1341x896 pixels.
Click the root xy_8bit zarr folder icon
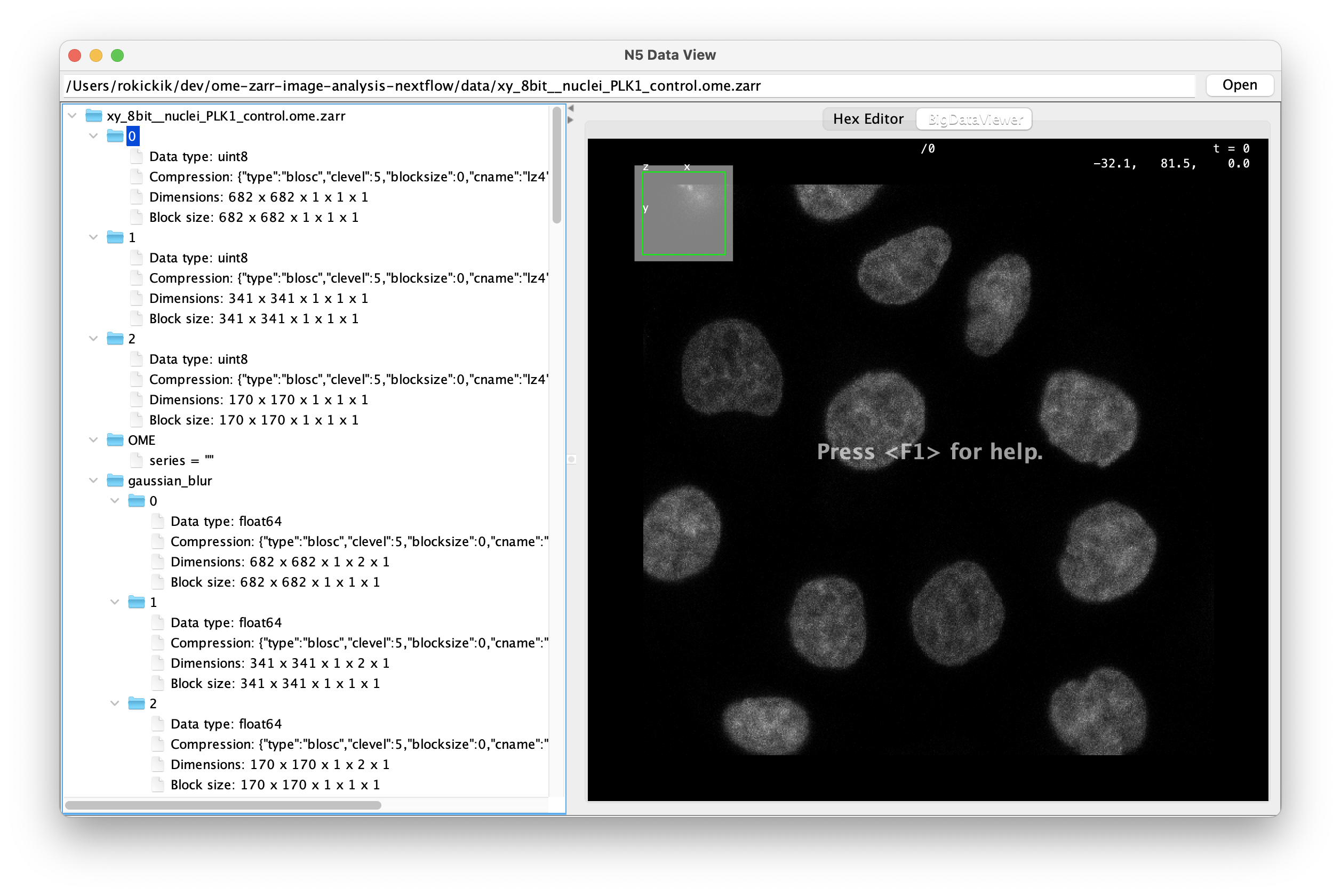point(94,116)
